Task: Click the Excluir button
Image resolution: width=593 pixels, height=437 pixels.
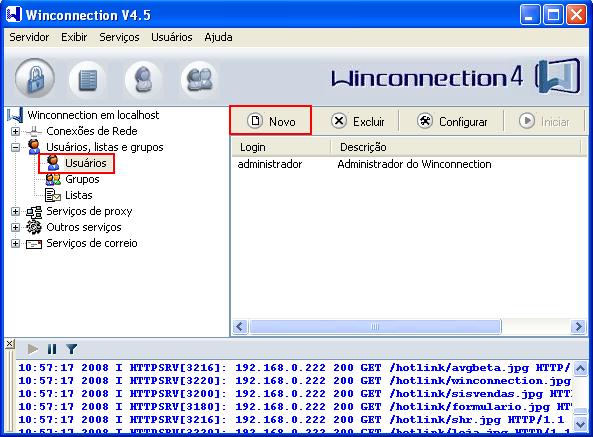Action: 357,121
